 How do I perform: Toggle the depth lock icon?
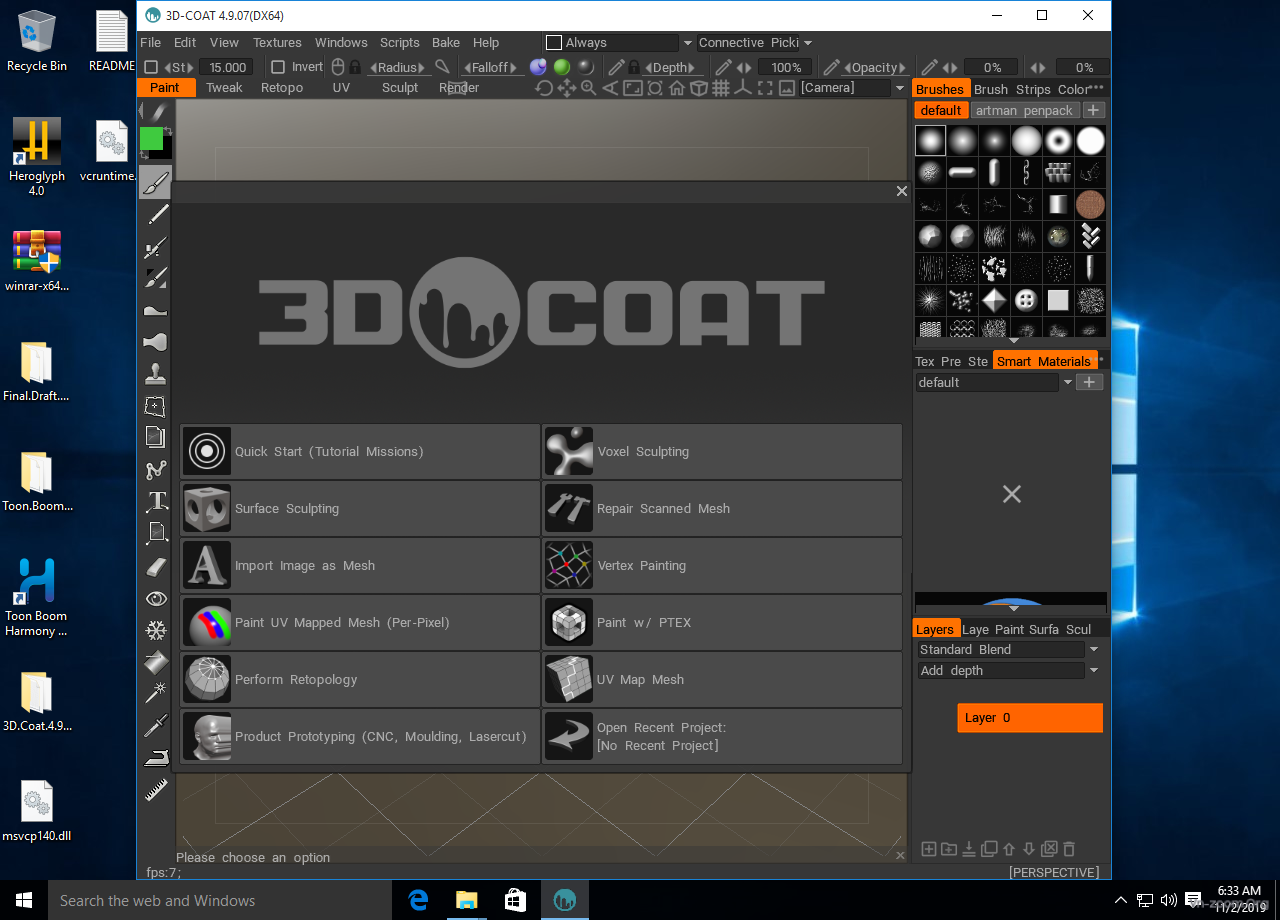tap(633, 67)
